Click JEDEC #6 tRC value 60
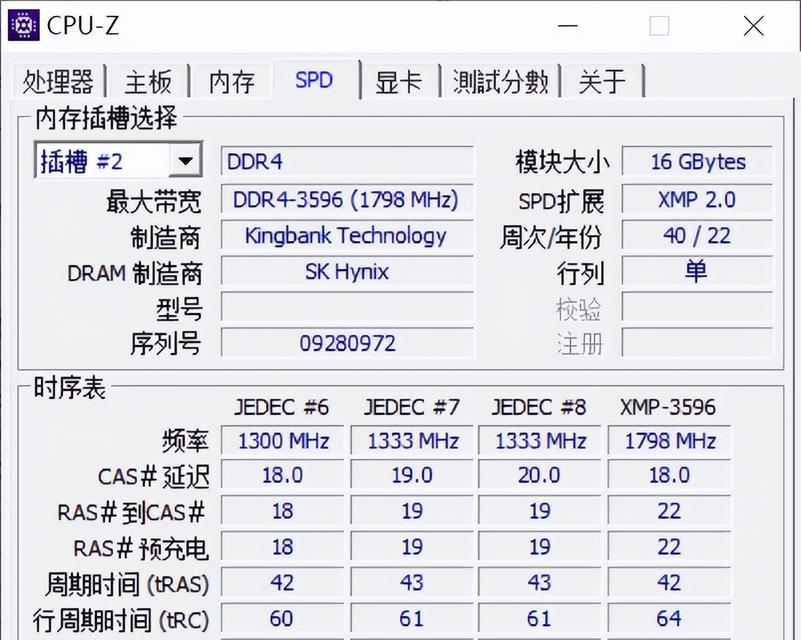The width and height of the screenshot is (801, 640). (x=282, y=619)
